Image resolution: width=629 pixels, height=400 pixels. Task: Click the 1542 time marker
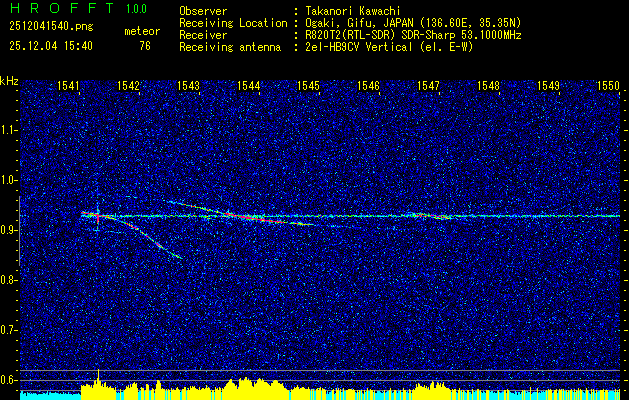pyautogui.click(x=128, y=85)
